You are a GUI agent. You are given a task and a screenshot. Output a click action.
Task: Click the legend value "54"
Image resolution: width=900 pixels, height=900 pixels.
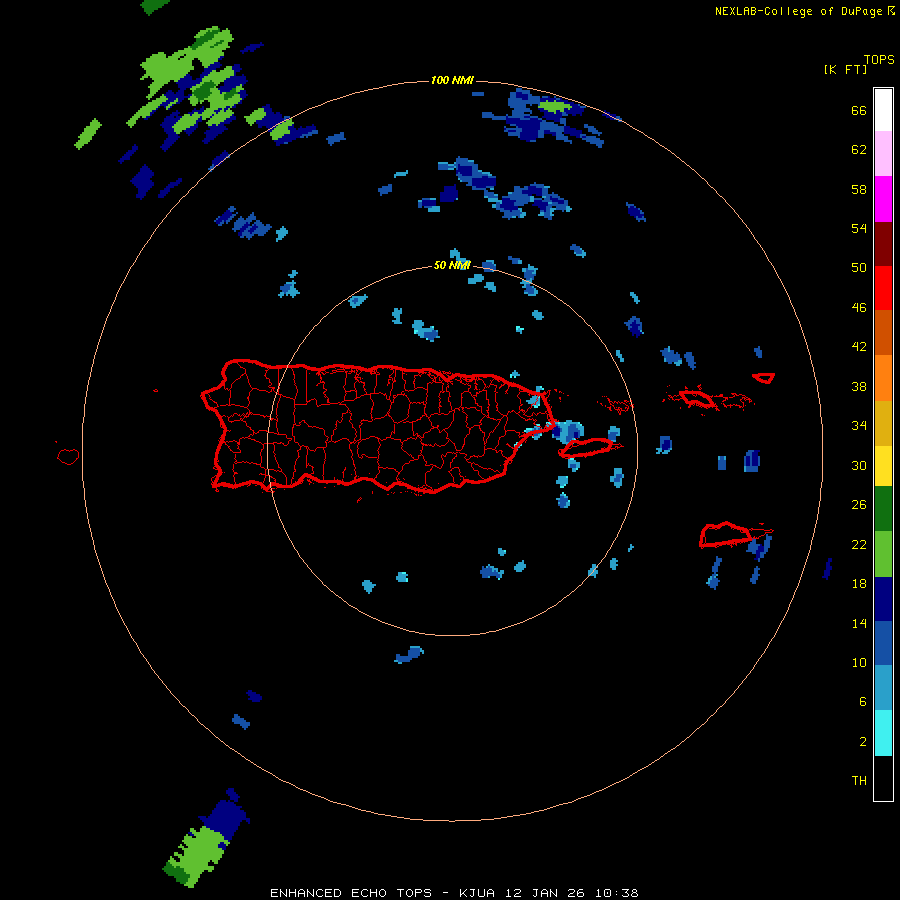click(x=859, y=228)
